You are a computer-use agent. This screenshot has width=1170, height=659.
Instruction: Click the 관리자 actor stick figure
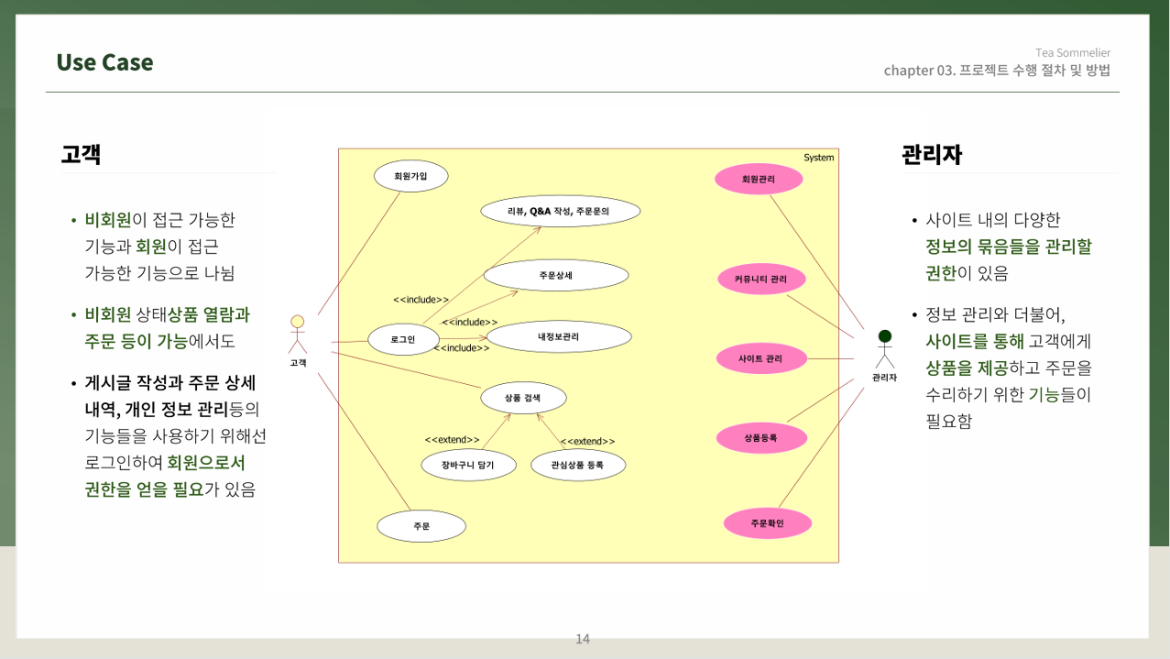(884, 349)
